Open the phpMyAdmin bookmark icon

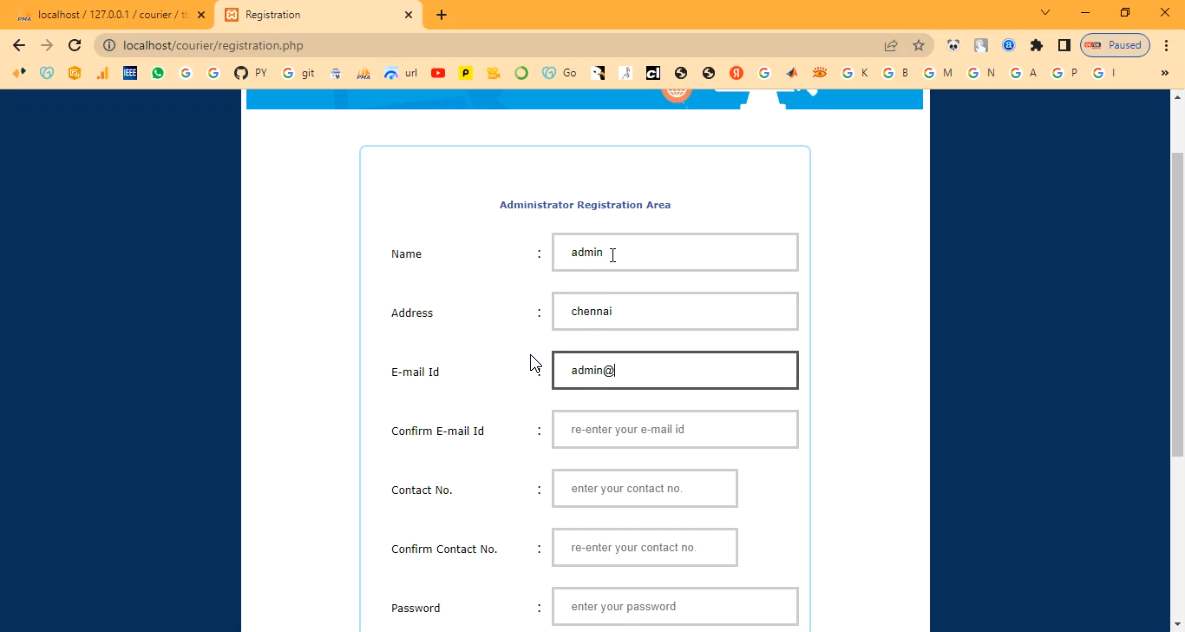coord(364,73)
